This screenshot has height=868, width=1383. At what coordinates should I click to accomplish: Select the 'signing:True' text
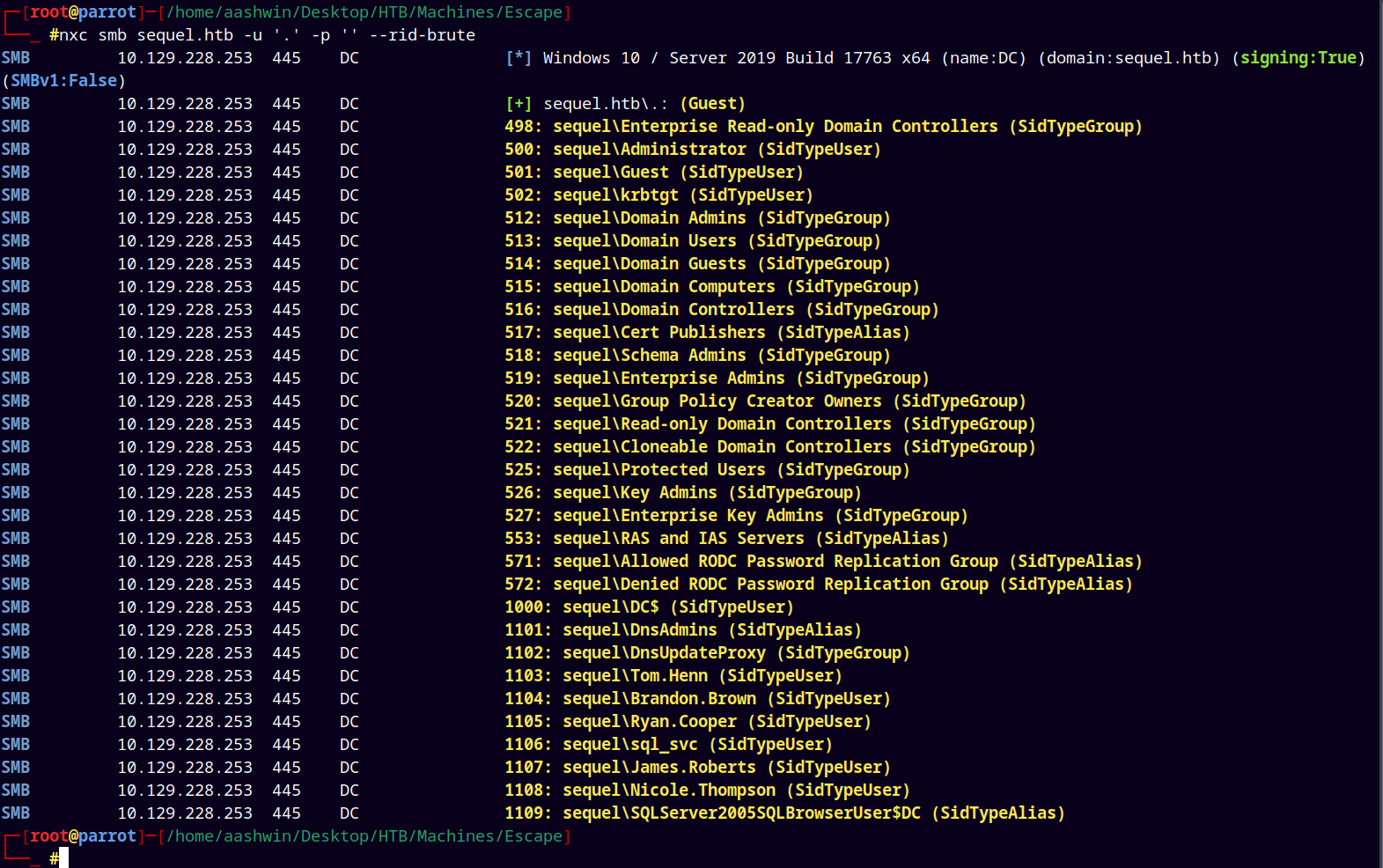pos(1298,58)
